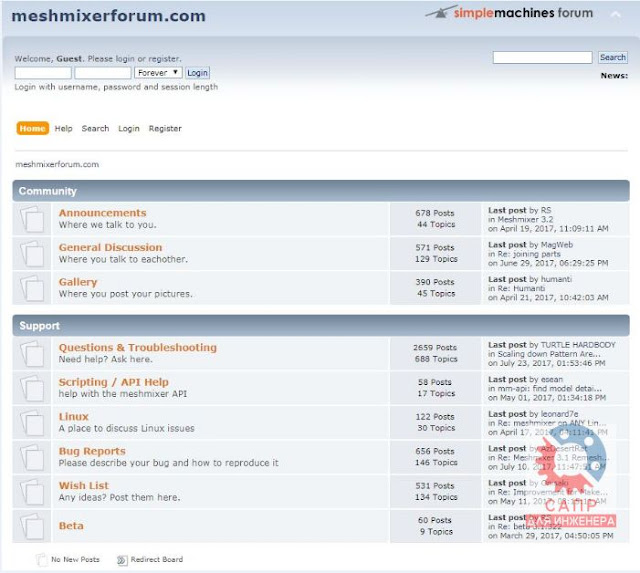Open the Wish List board
This screenshot has height=573, width=640.
(x=84, y=485)
